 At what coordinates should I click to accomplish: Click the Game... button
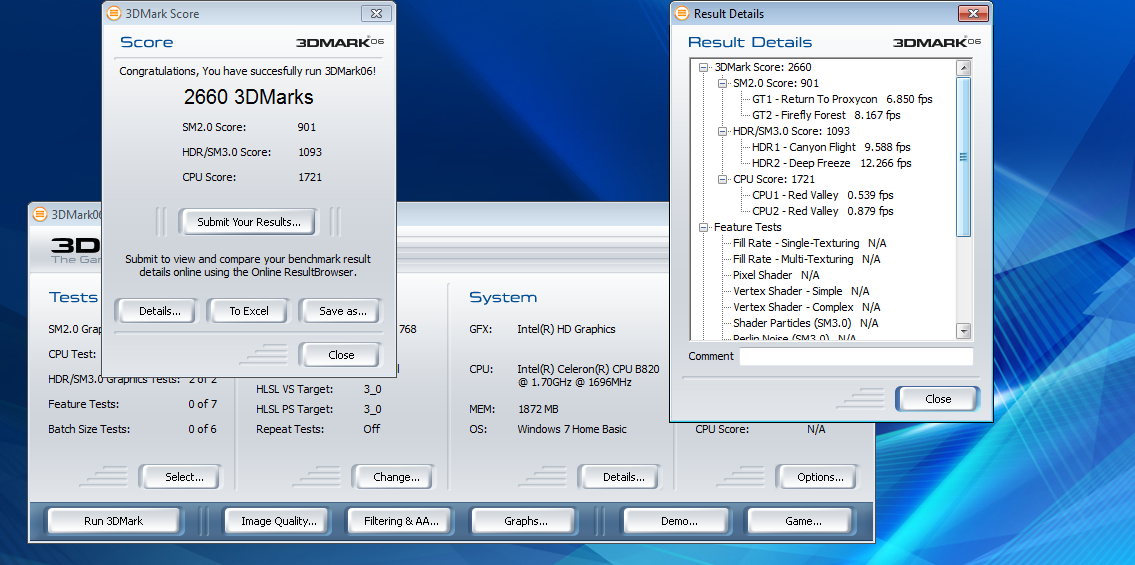[x=803, y=521]
